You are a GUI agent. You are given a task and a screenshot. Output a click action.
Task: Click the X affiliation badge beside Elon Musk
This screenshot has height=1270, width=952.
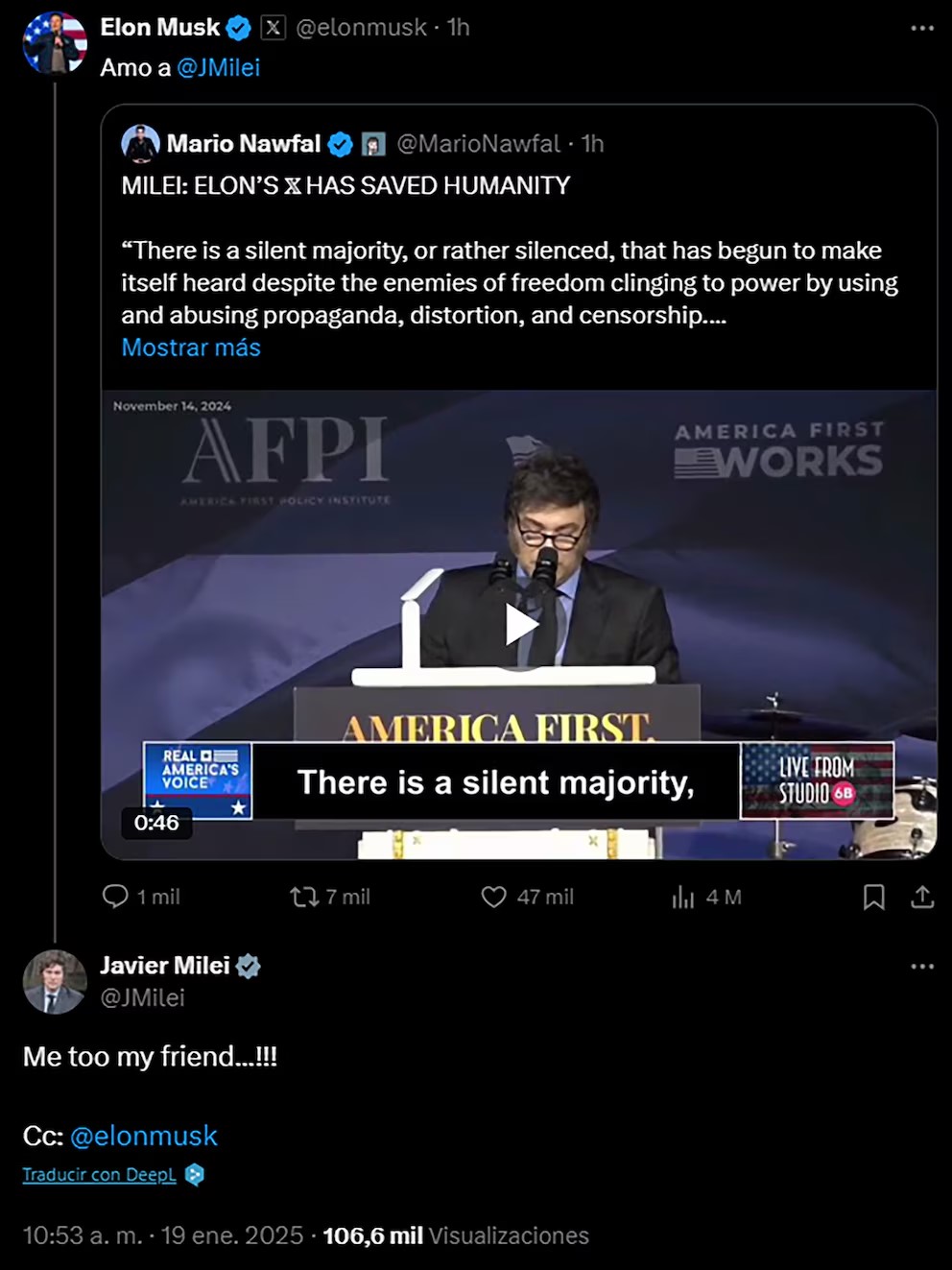274,28
